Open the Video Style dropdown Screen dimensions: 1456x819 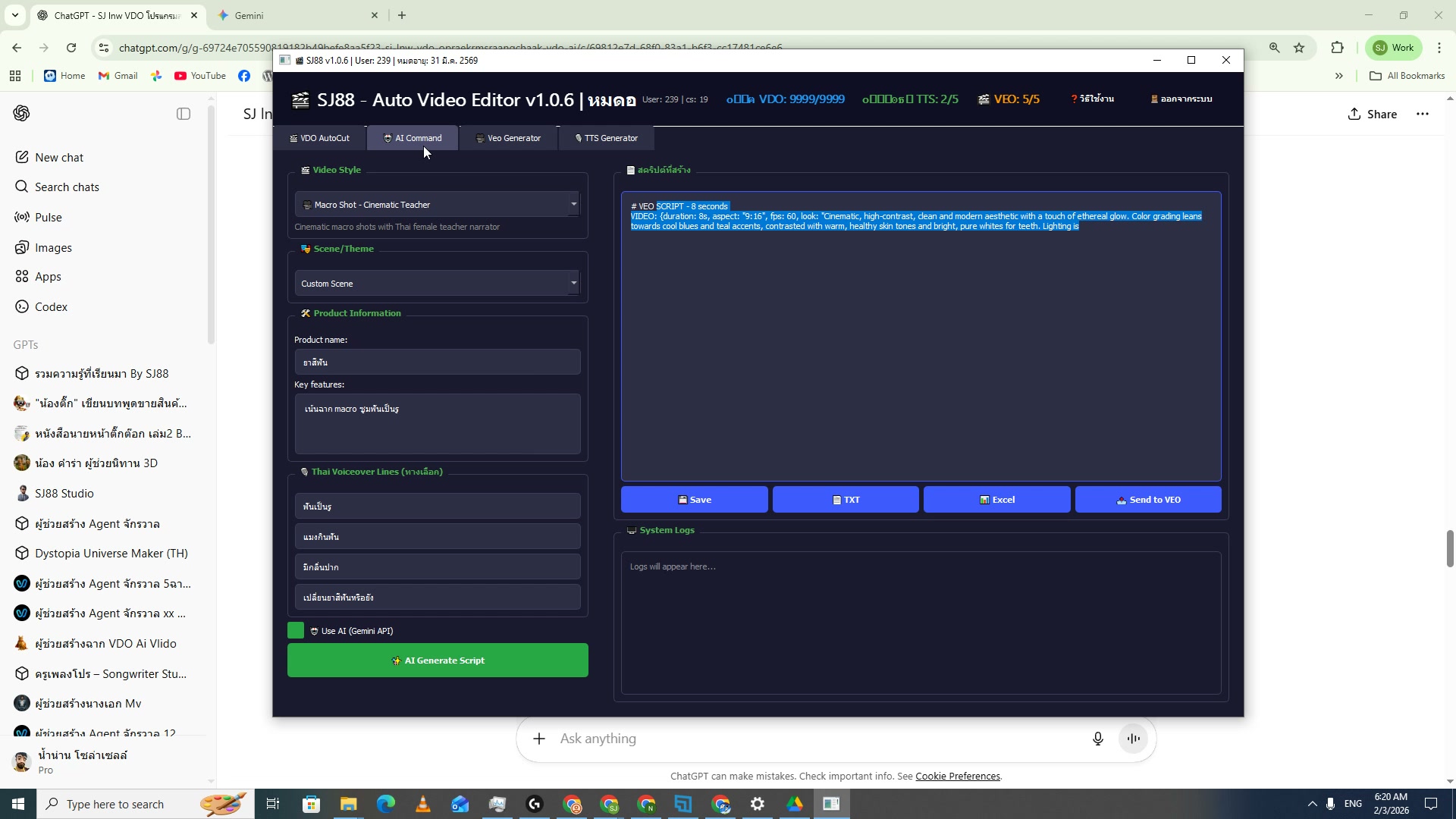pos(438,204)
